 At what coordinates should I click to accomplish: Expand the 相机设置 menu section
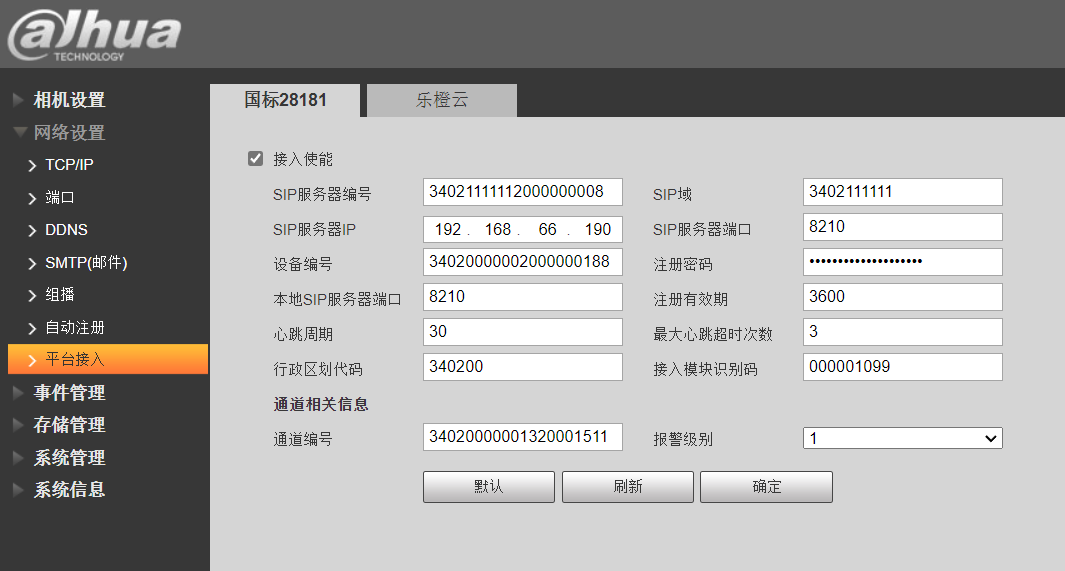[x=68, y=100]
